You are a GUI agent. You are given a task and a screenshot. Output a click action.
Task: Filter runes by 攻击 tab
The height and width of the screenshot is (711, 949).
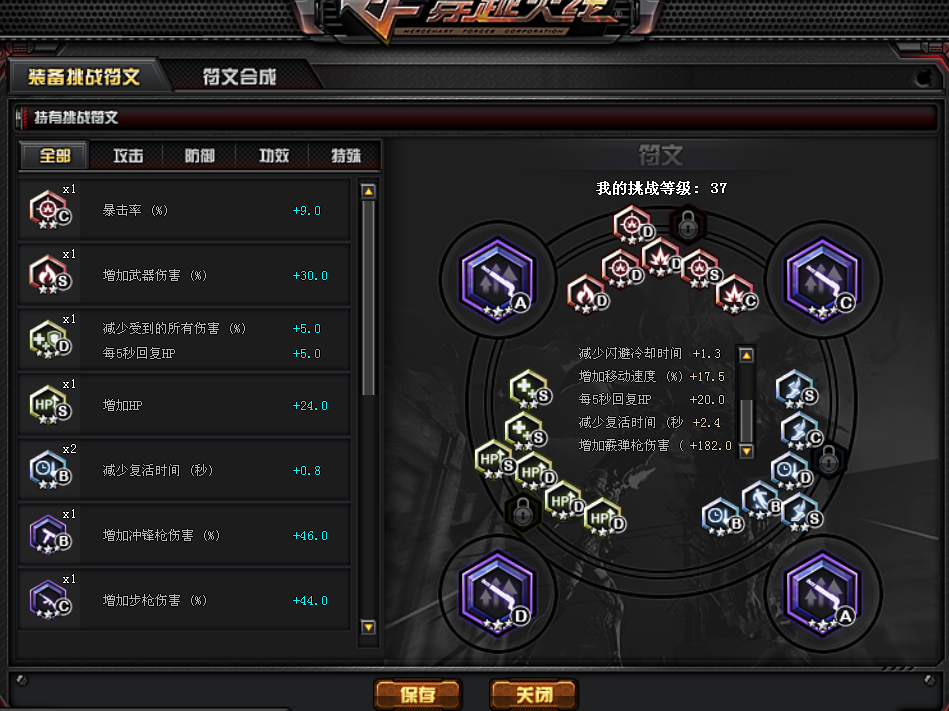[128, 156]
